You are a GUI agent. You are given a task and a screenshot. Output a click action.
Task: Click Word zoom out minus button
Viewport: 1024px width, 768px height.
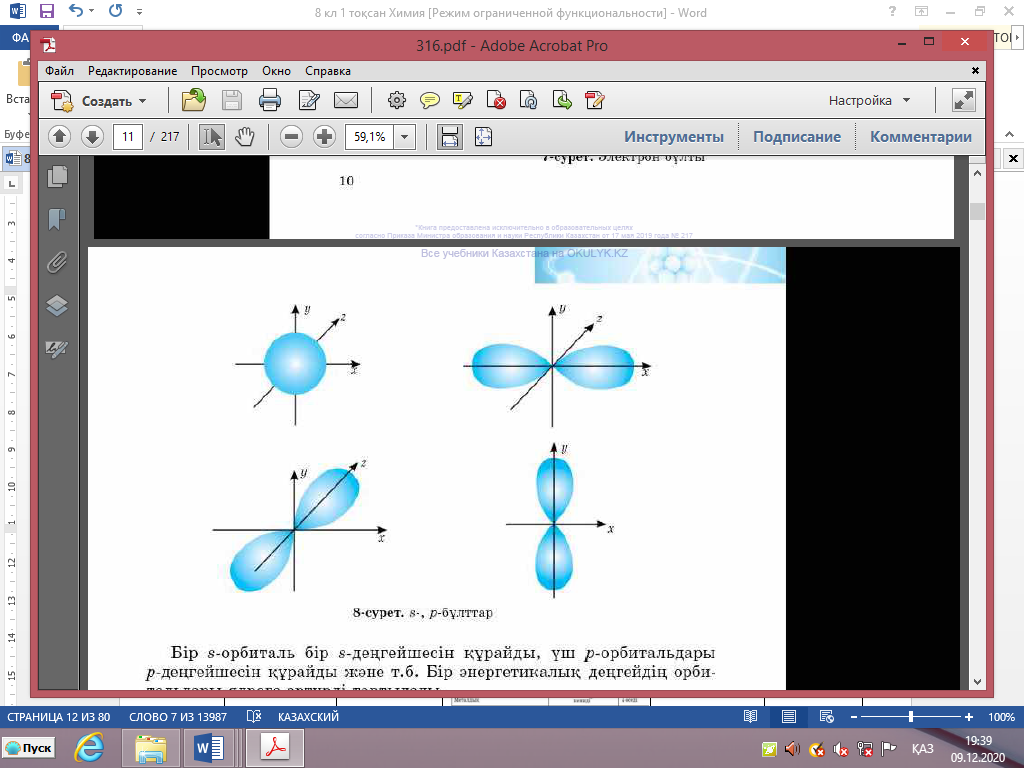click(x=854, y=717)
